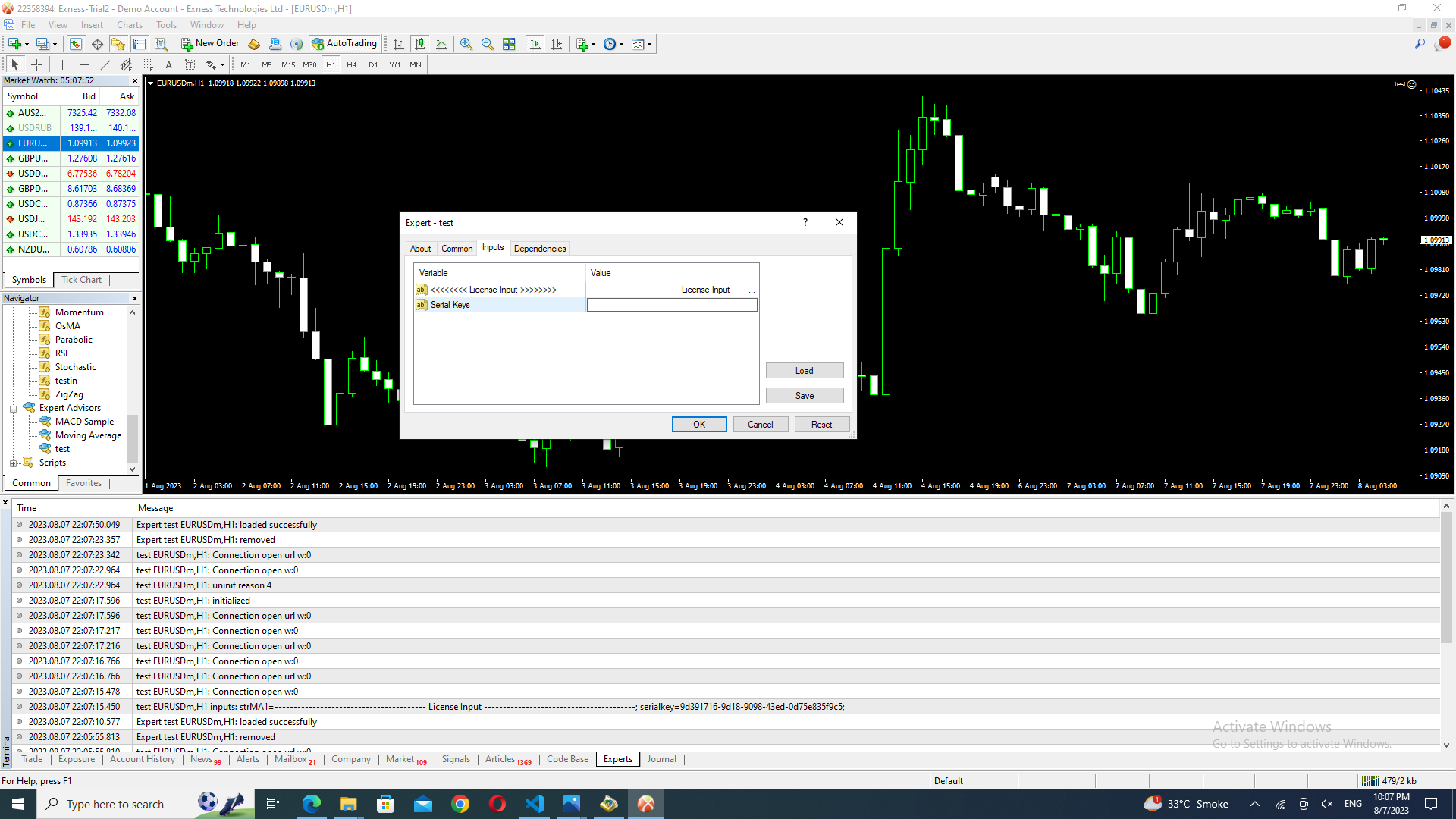The image size is (1456, 819).
Task: Toggle the Market Watch panel icon
Action: [x=76, y=44]
